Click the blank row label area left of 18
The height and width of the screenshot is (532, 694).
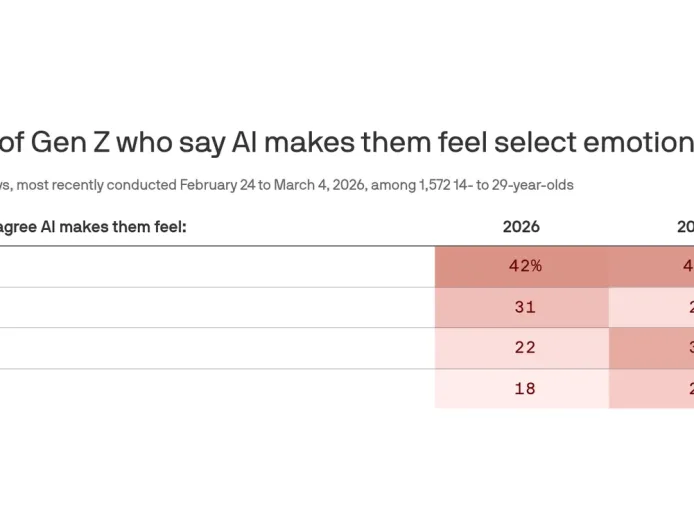point(215,389)
